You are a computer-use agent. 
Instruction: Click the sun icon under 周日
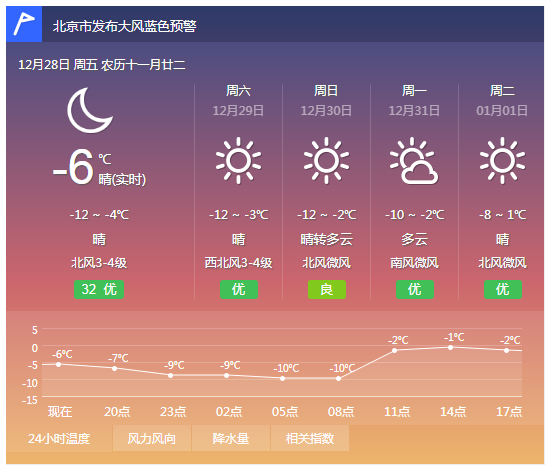[326, 161]
